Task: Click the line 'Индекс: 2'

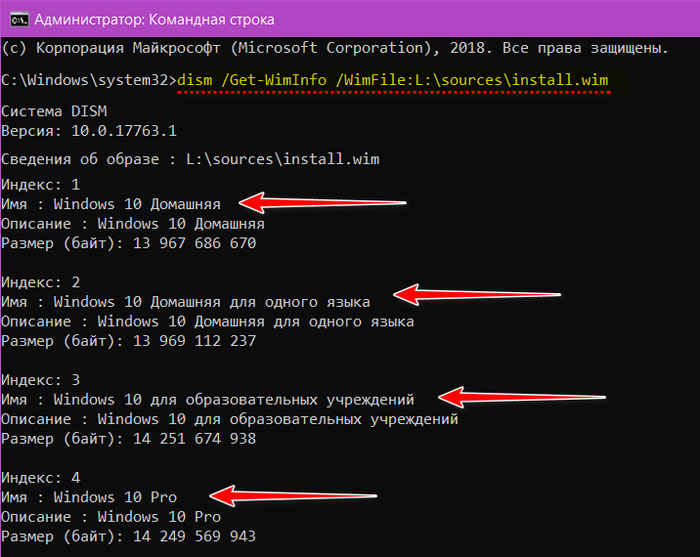Action: point(41,282)
